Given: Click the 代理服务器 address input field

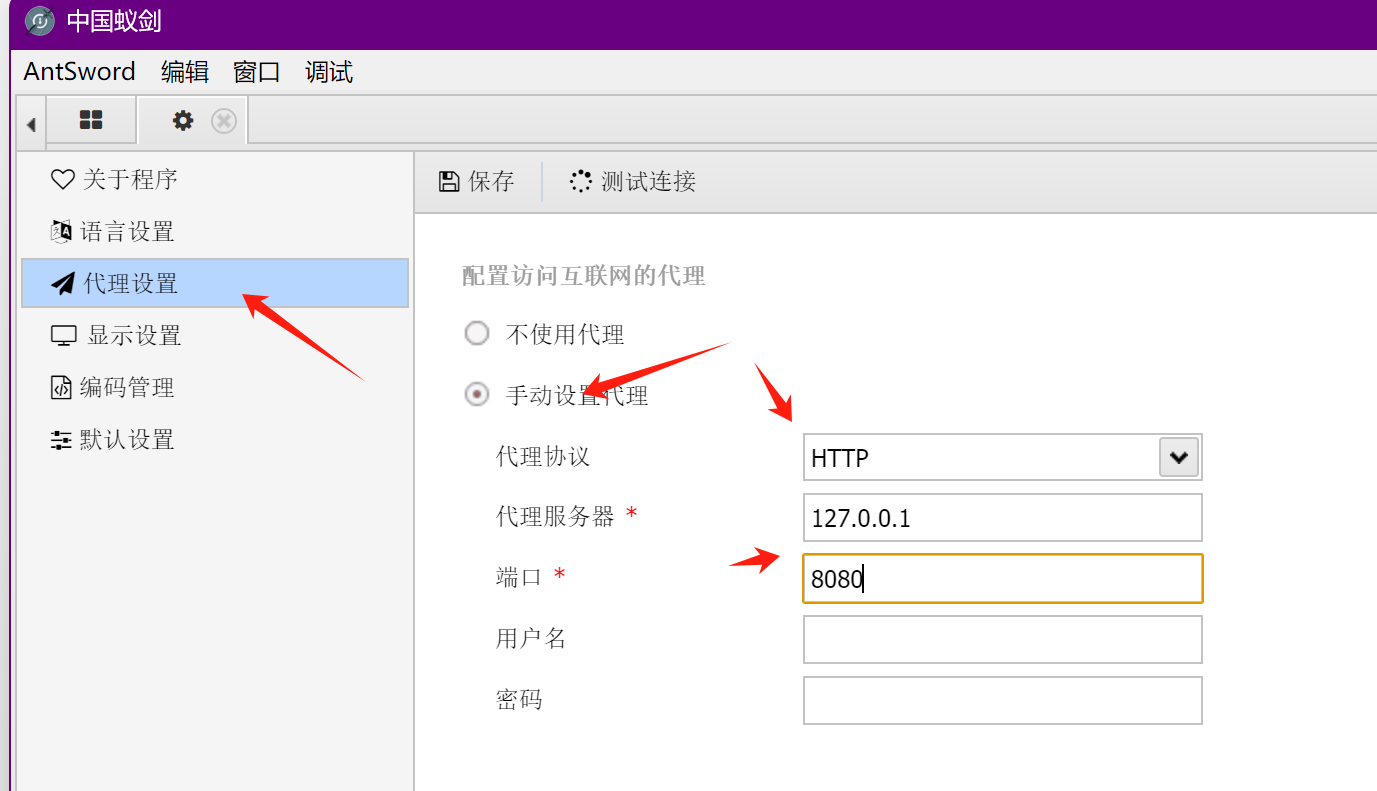Looking at the screenshot, I should click(x=1002, y=518).
